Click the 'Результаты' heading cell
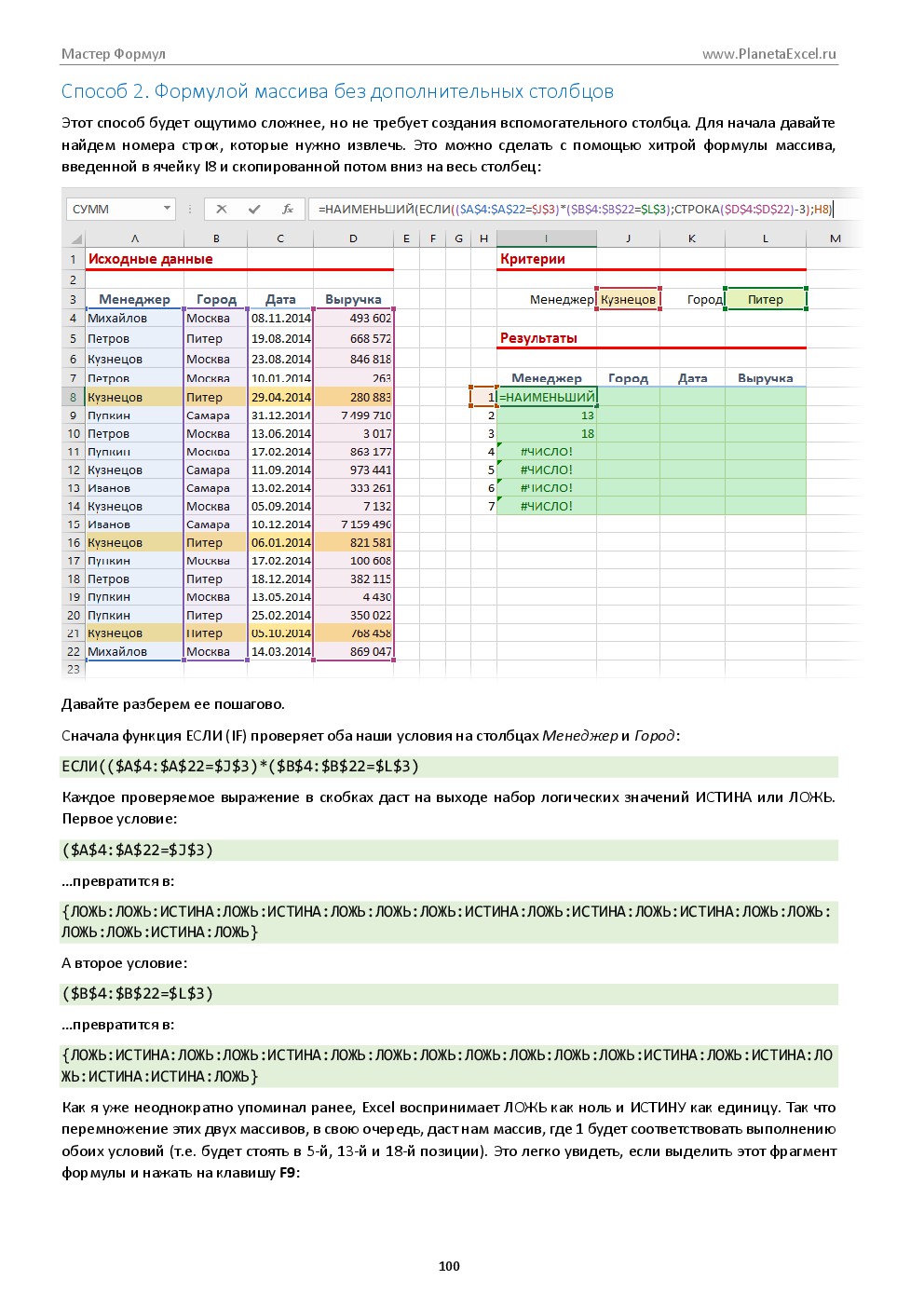The image size is (924, 1307). click(538, 338)
